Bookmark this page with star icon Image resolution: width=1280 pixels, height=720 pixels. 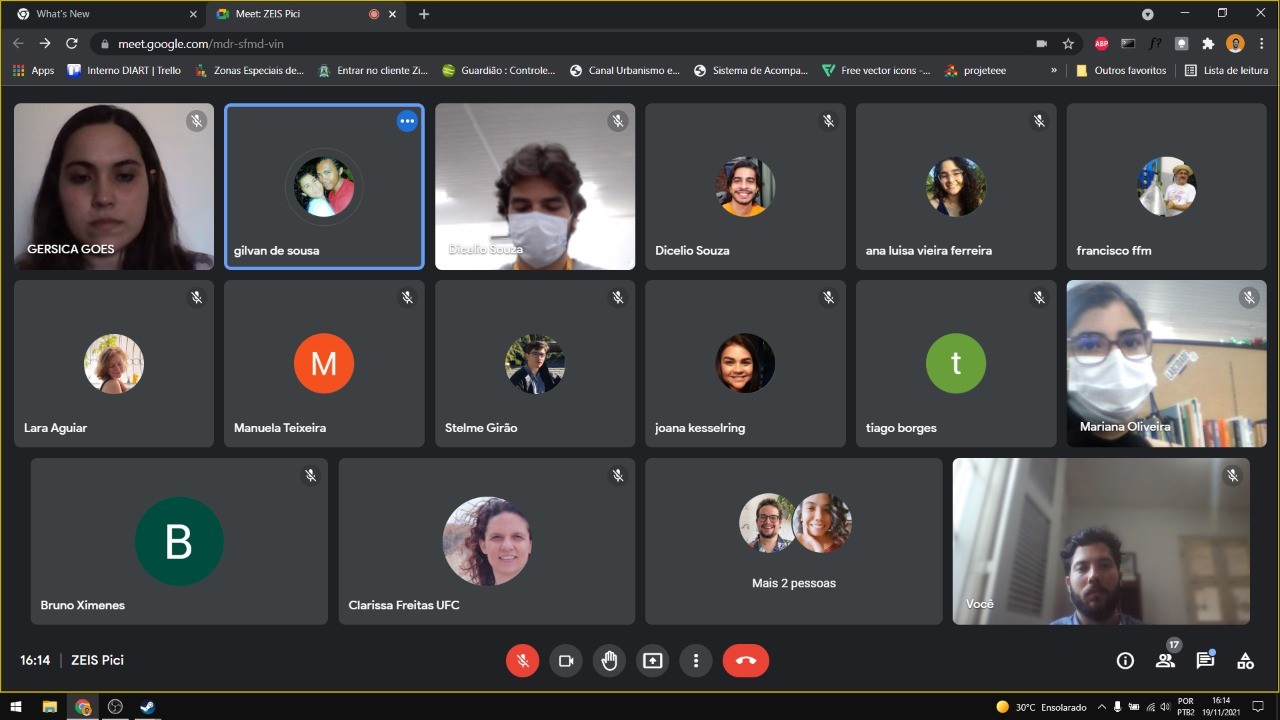1068,44
